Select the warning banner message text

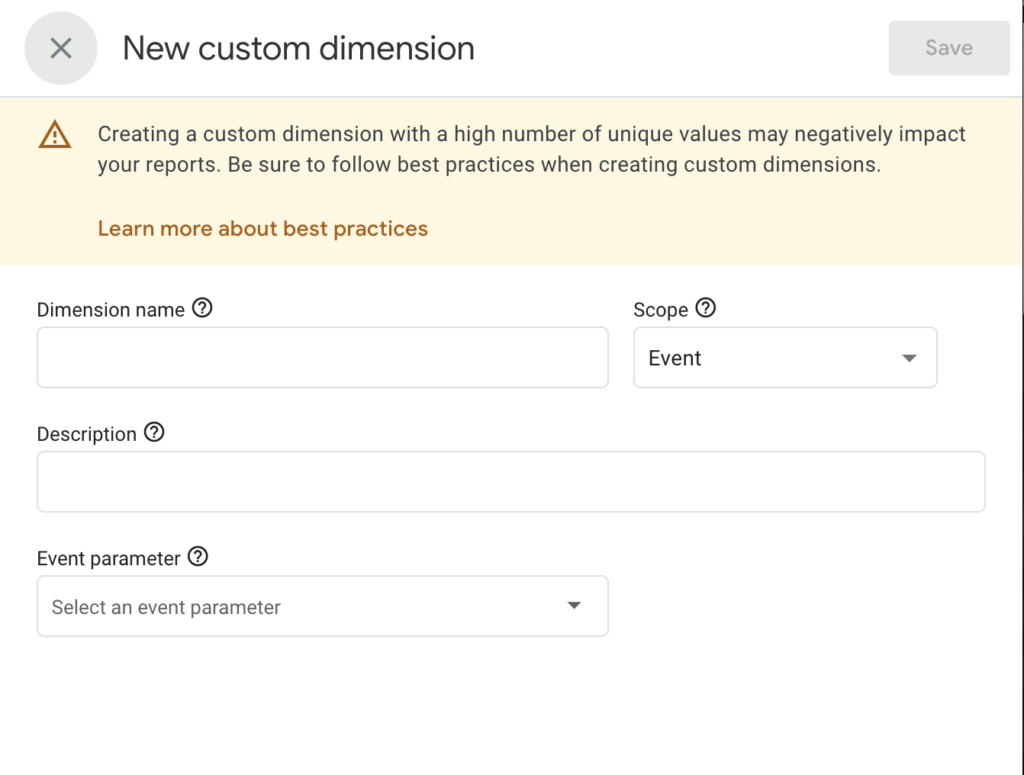point(530,148)
